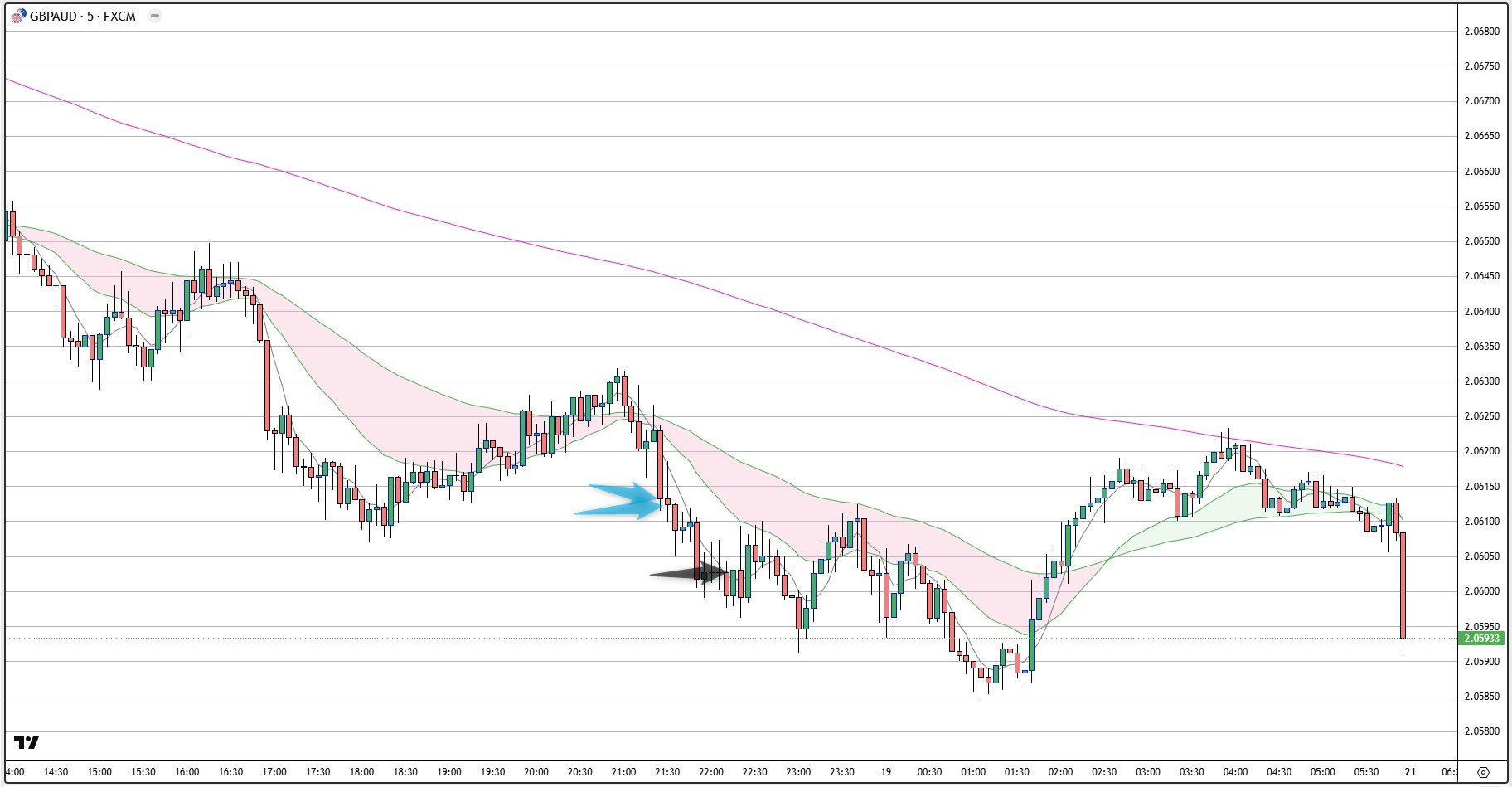Image resolution: width=1512 pixels, height=787 pixels.
Task: Click the last large red candle
Action: coord(1403,585)
